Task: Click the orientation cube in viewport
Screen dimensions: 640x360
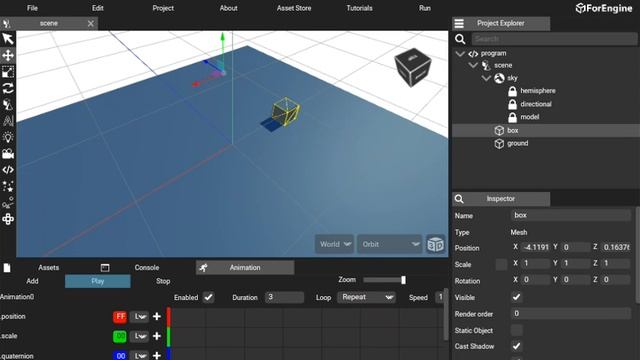Action: pos(413,67)
